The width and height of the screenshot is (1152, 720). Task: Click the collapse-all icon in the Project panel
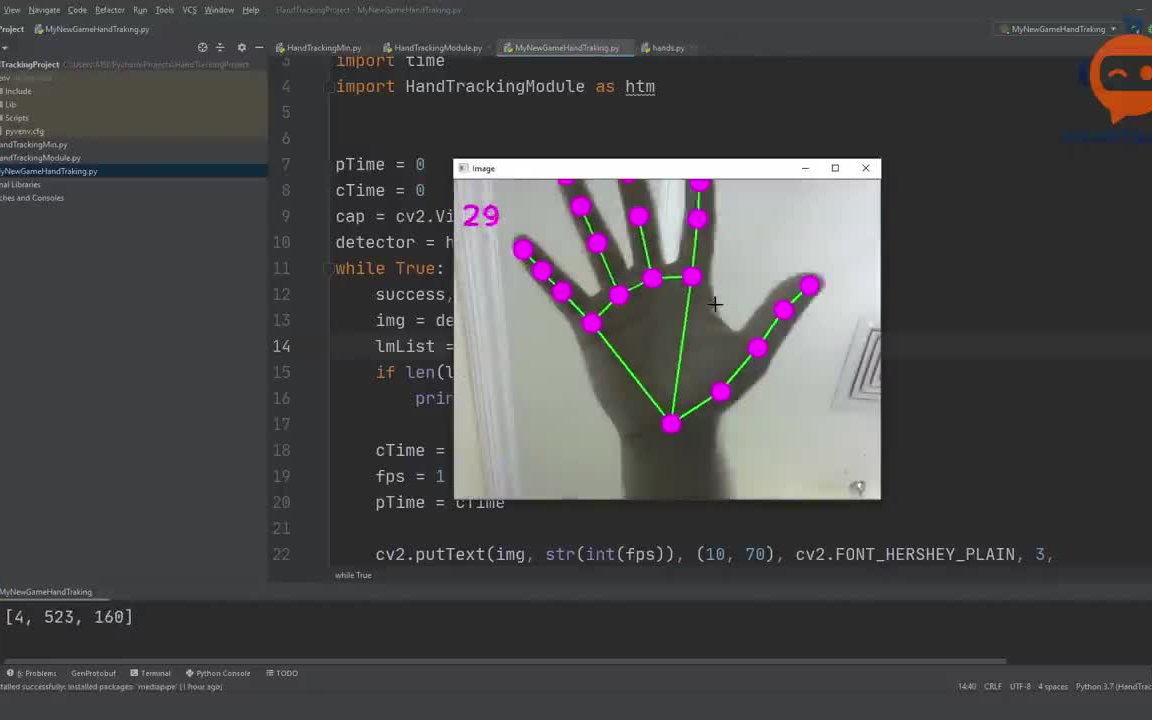click(x=220, y=47)
